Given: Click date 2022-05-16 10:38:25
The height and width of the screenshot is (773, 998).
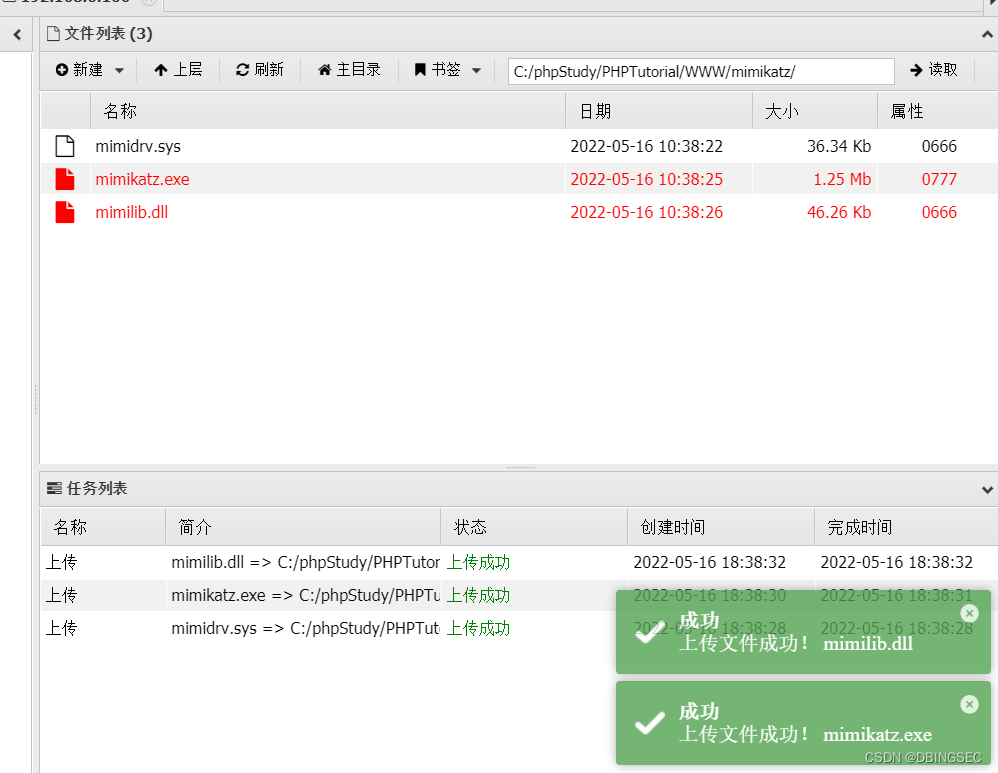Looking at the screenshot, I should (647, 180).
